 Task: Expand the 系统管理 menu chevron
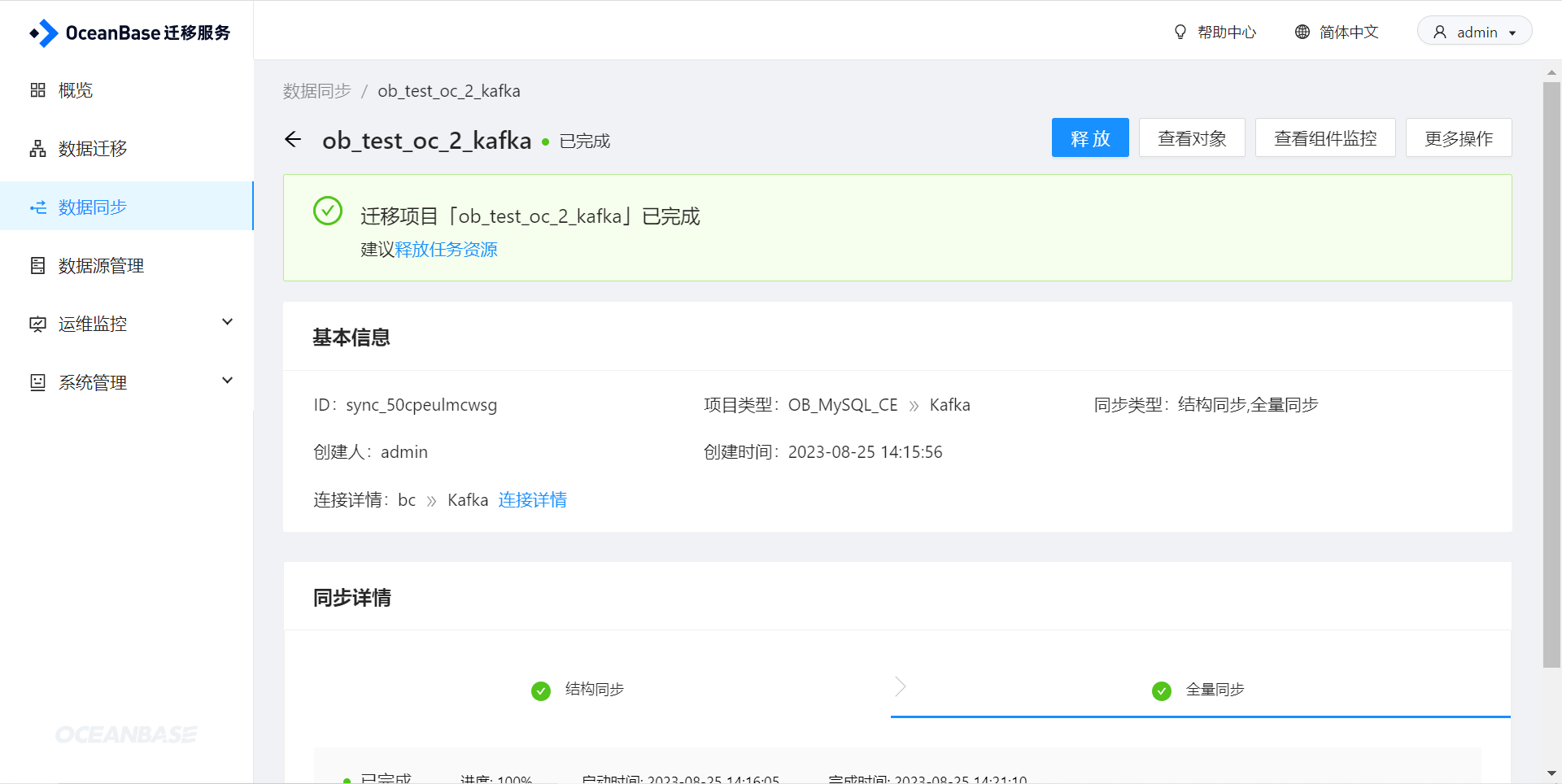[x=228, y=381]
